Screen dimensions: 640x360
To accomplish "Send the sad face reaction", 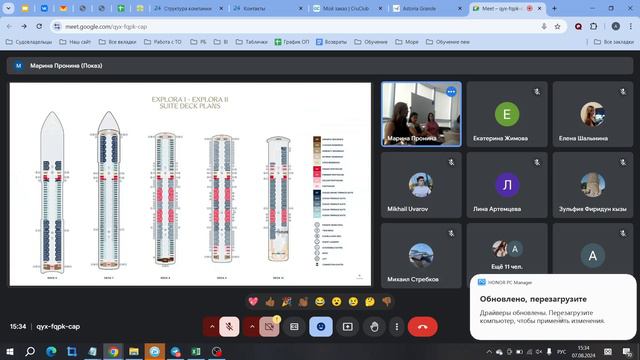I will (353, 302).
